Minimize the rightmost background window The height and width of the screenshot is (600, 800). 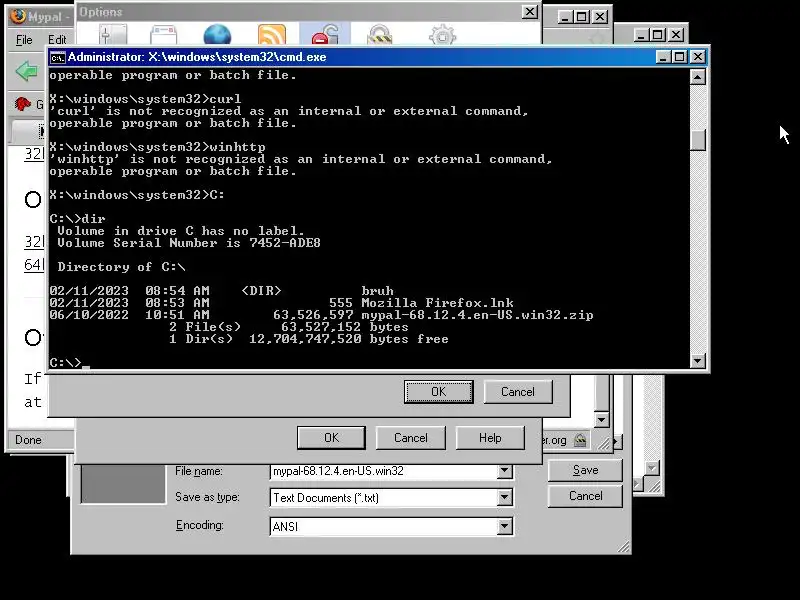(641, 35)
